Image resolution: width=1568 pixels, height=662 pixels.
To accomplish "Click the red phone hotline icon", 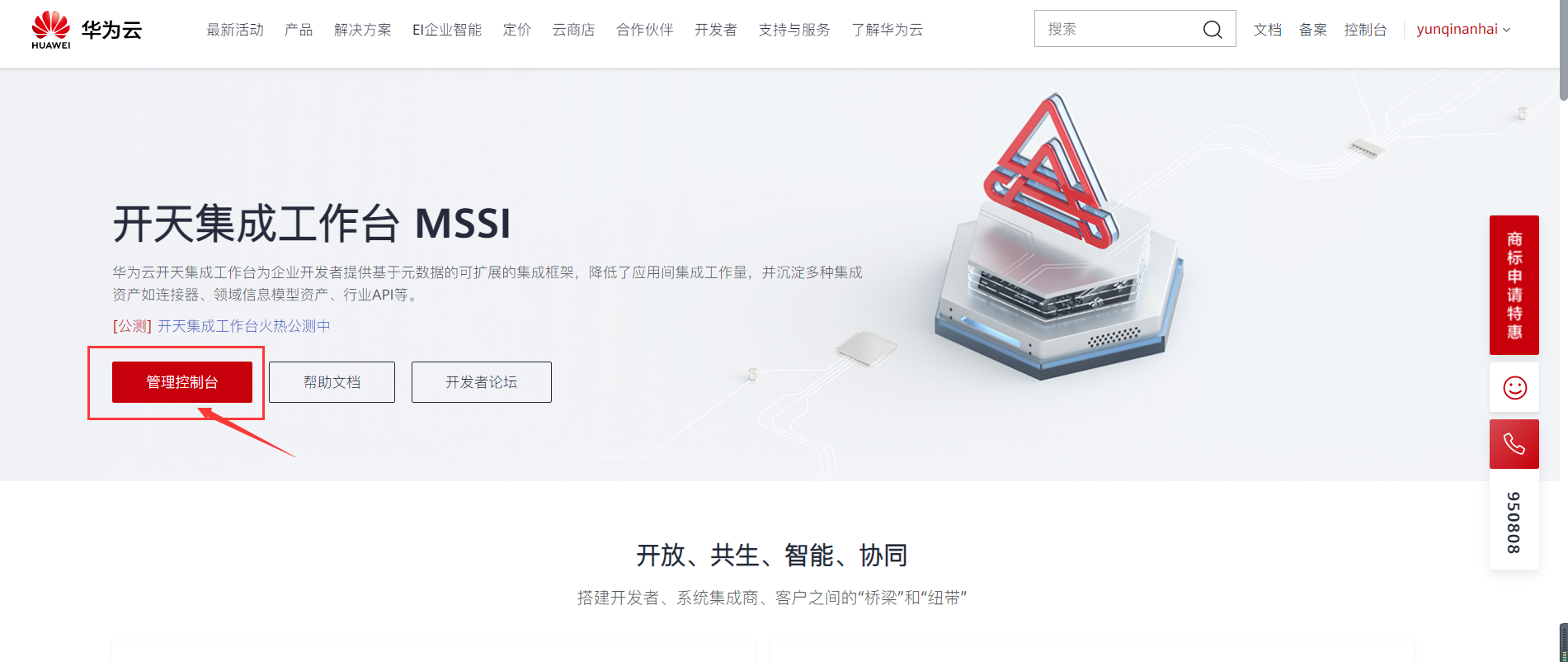I will pos(1514,444).
